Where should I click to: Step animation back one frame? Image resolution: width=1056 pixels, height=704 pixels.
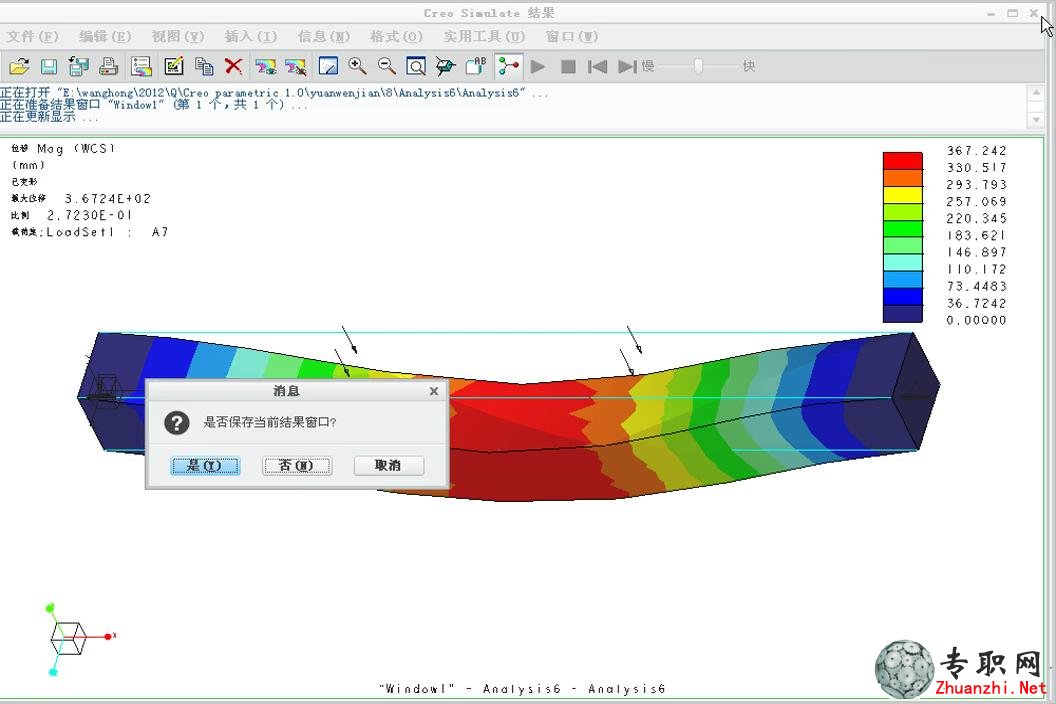tap(597, 66)
